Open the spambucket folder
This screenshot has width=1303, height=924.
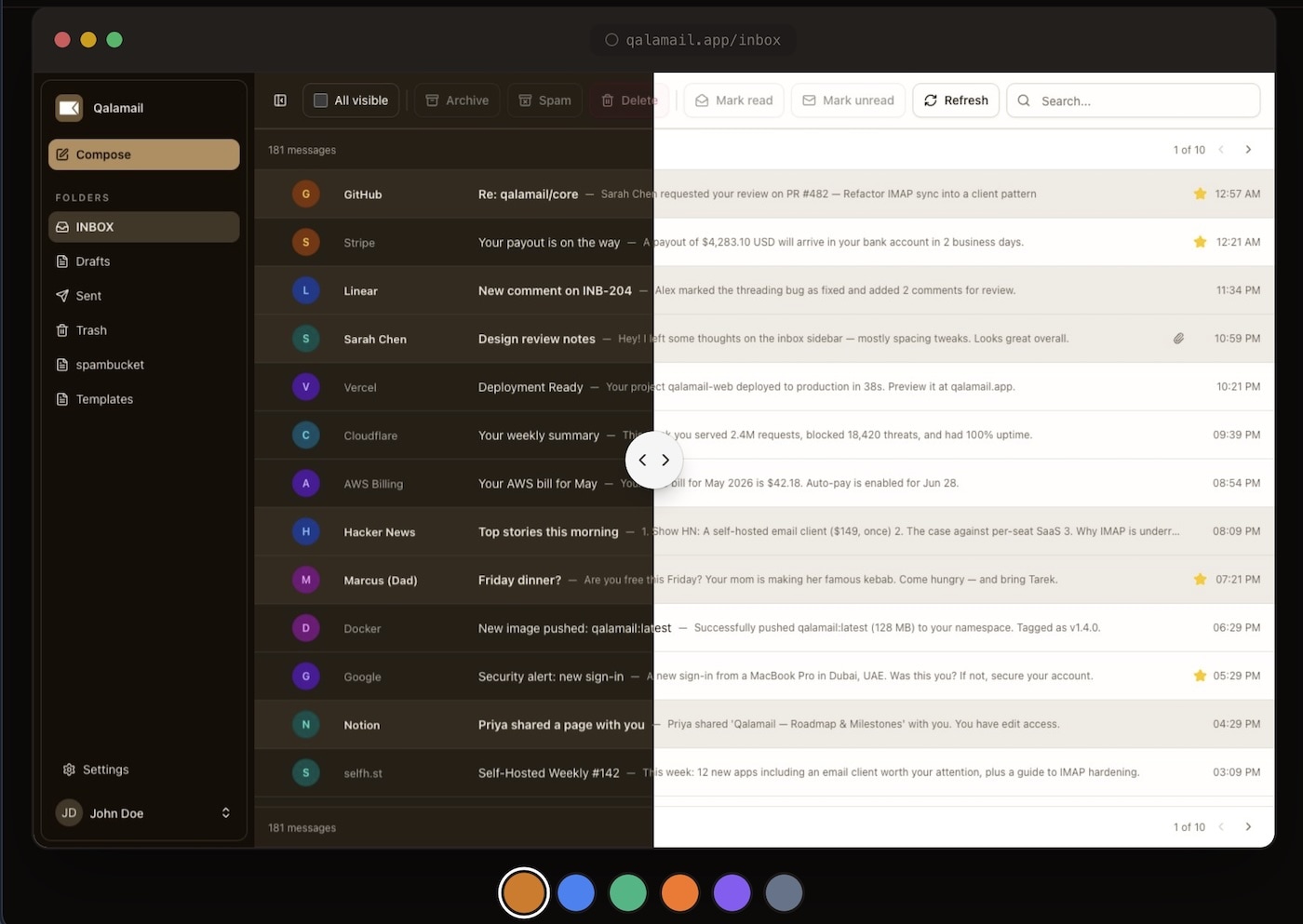coord(144,365)
